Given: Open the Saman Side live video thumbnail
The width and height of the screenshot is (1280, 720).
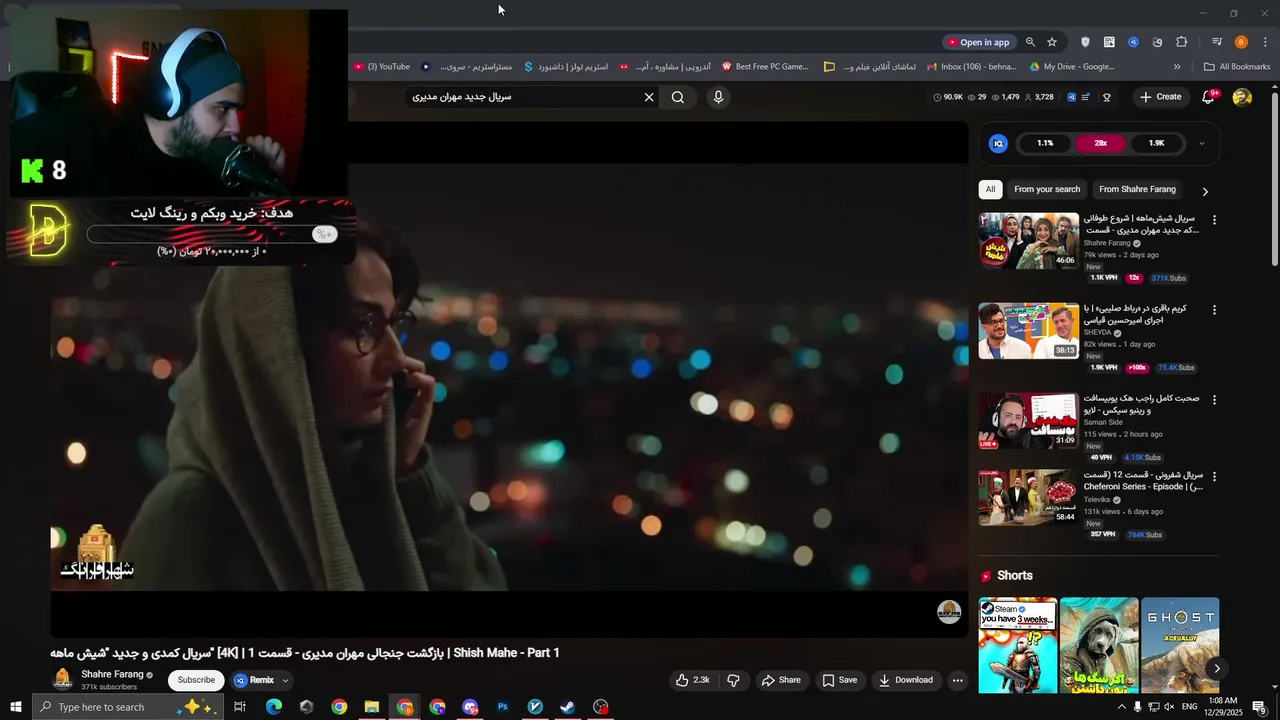Looking at the screenshot, I should coord(1029,421).
